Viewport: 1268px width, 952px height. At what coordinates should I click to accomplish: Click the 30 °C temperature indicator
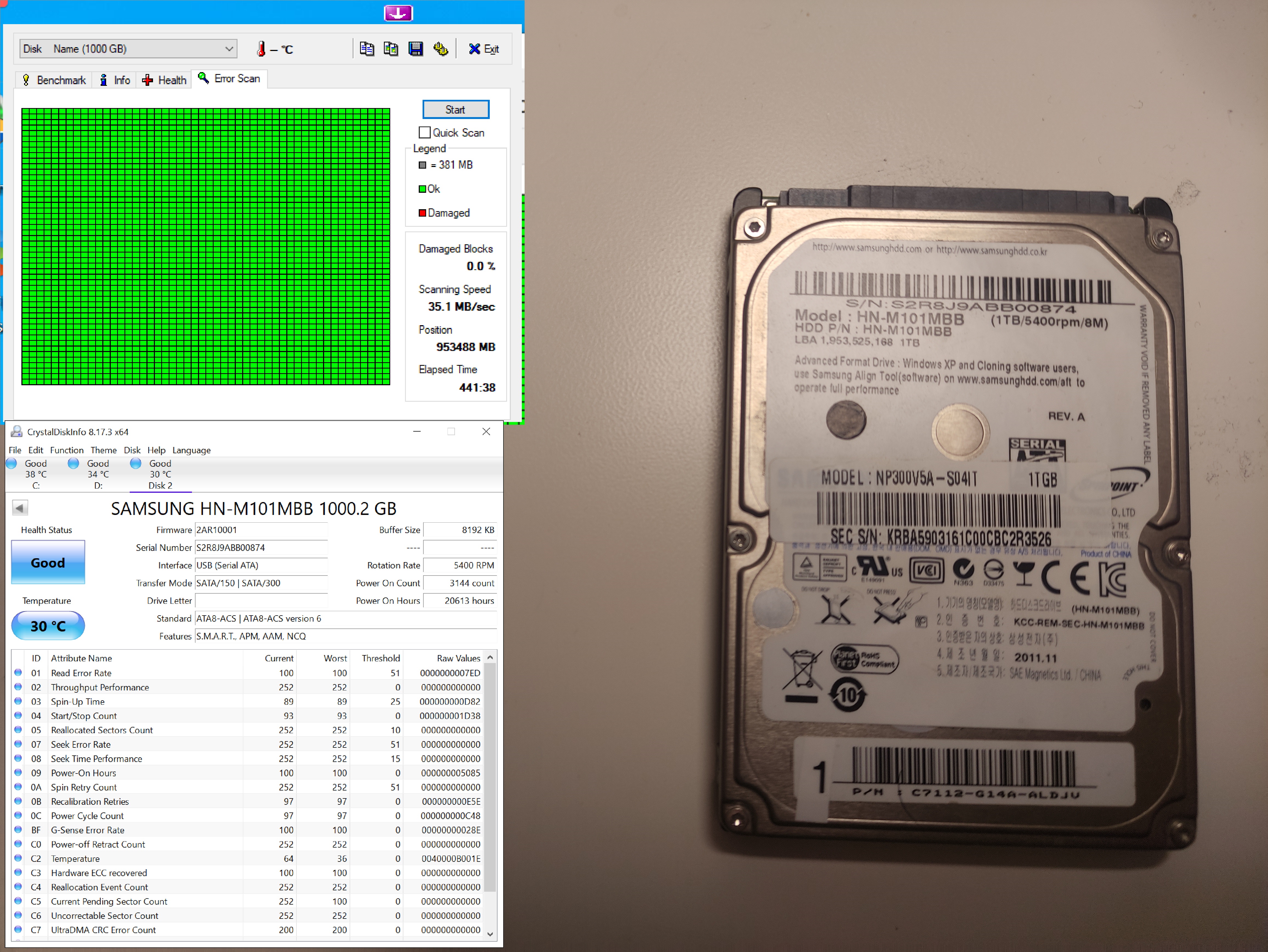pos(48,626)
